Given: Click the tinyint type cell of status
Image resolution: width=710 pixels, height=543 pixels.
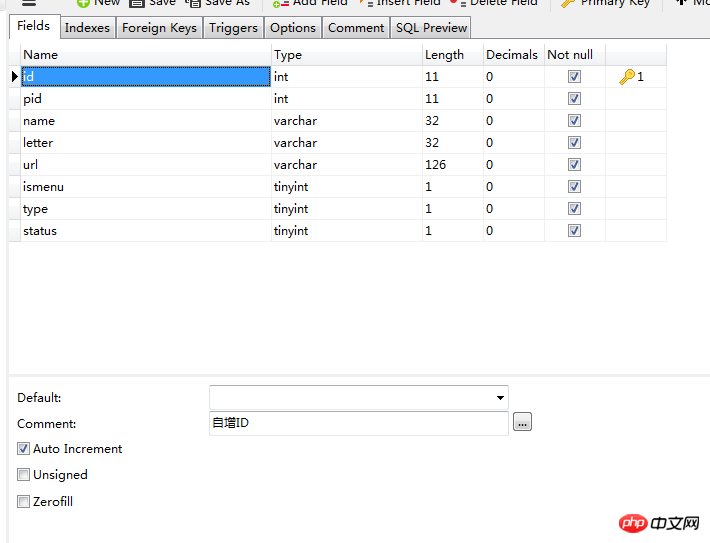Looking at the screenshot, I should pyautogui.click(x=347, y=231).
